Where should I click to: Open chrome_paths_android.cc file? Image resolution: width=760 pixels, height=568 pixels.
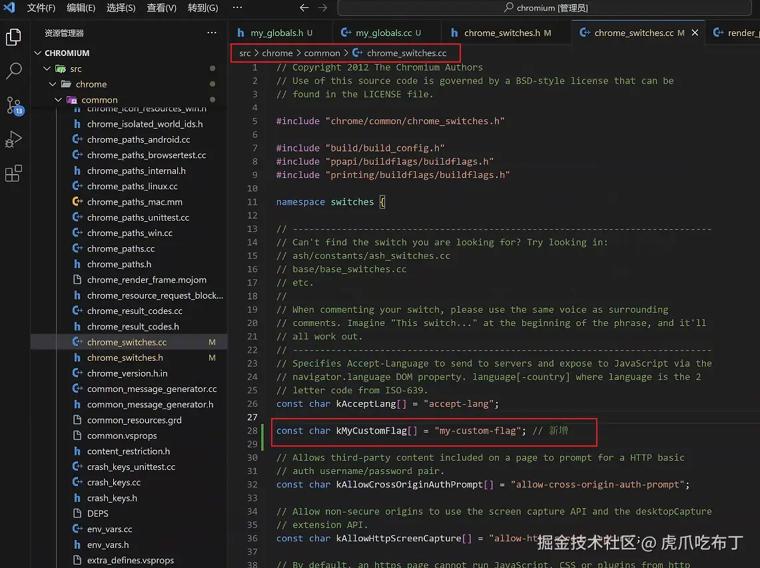138,140
